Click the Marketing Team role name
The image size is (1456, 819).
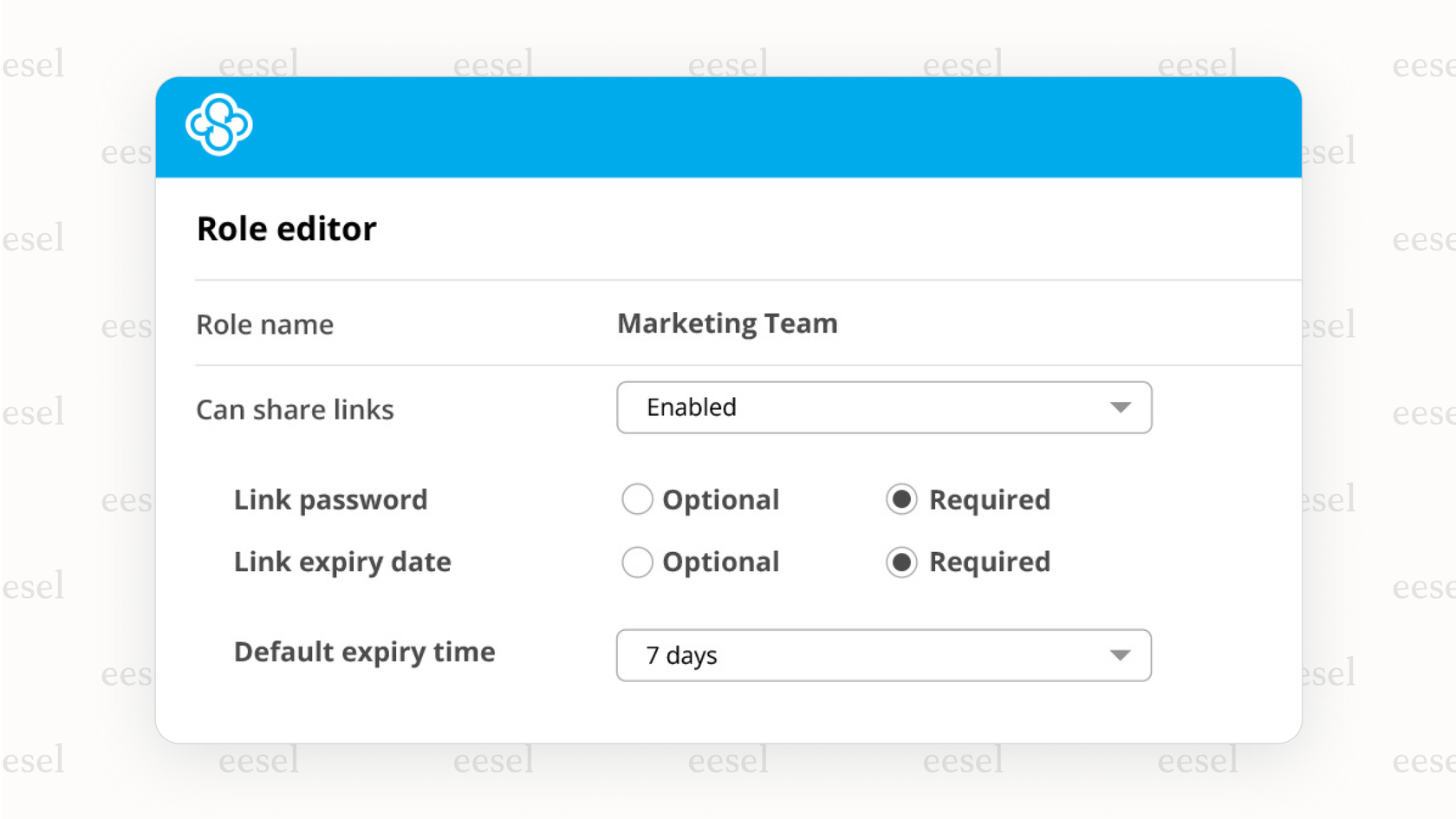click(727, 323)
